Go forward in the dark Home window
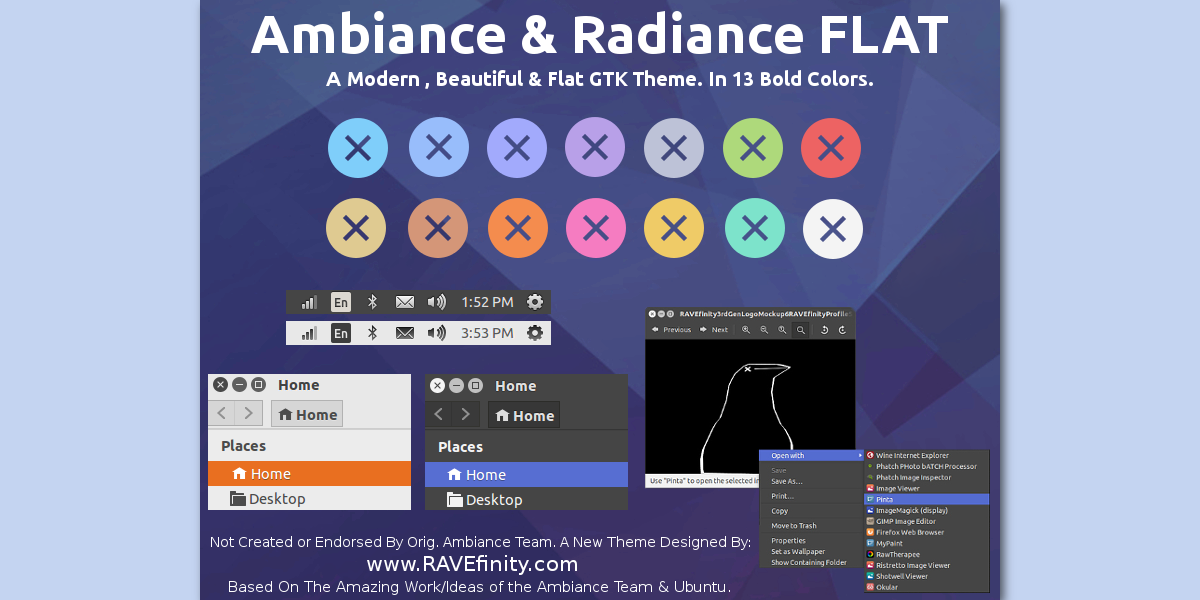 [465, 415]
